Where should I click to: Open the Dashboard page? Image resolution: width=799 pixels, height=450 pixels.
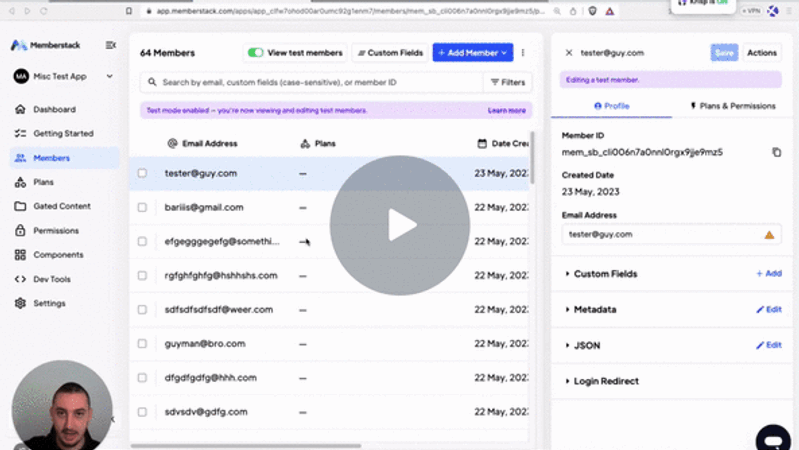[54, 109]
